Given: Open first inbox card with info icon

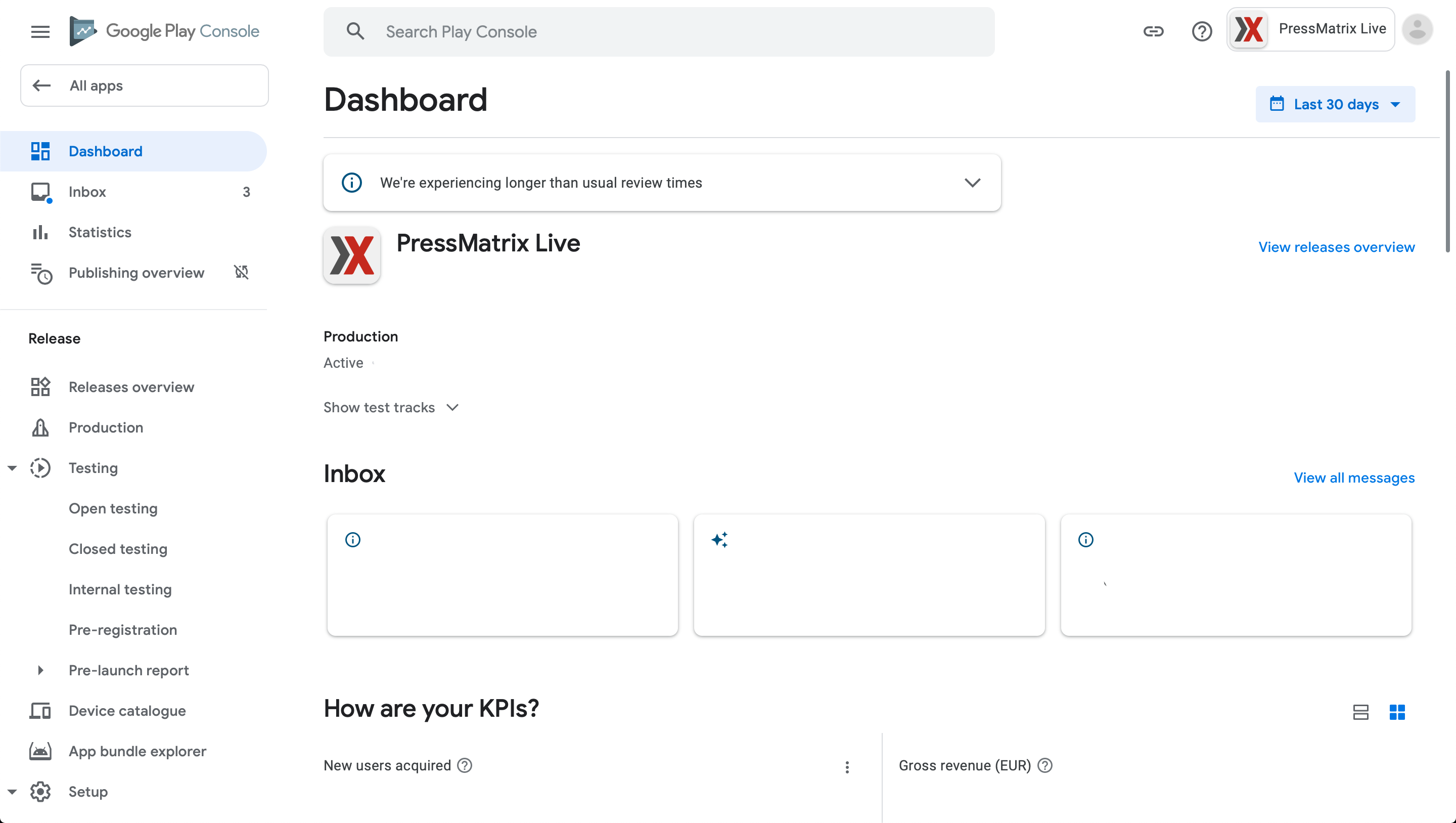Looking at the screenshot, I should [503, 575].
